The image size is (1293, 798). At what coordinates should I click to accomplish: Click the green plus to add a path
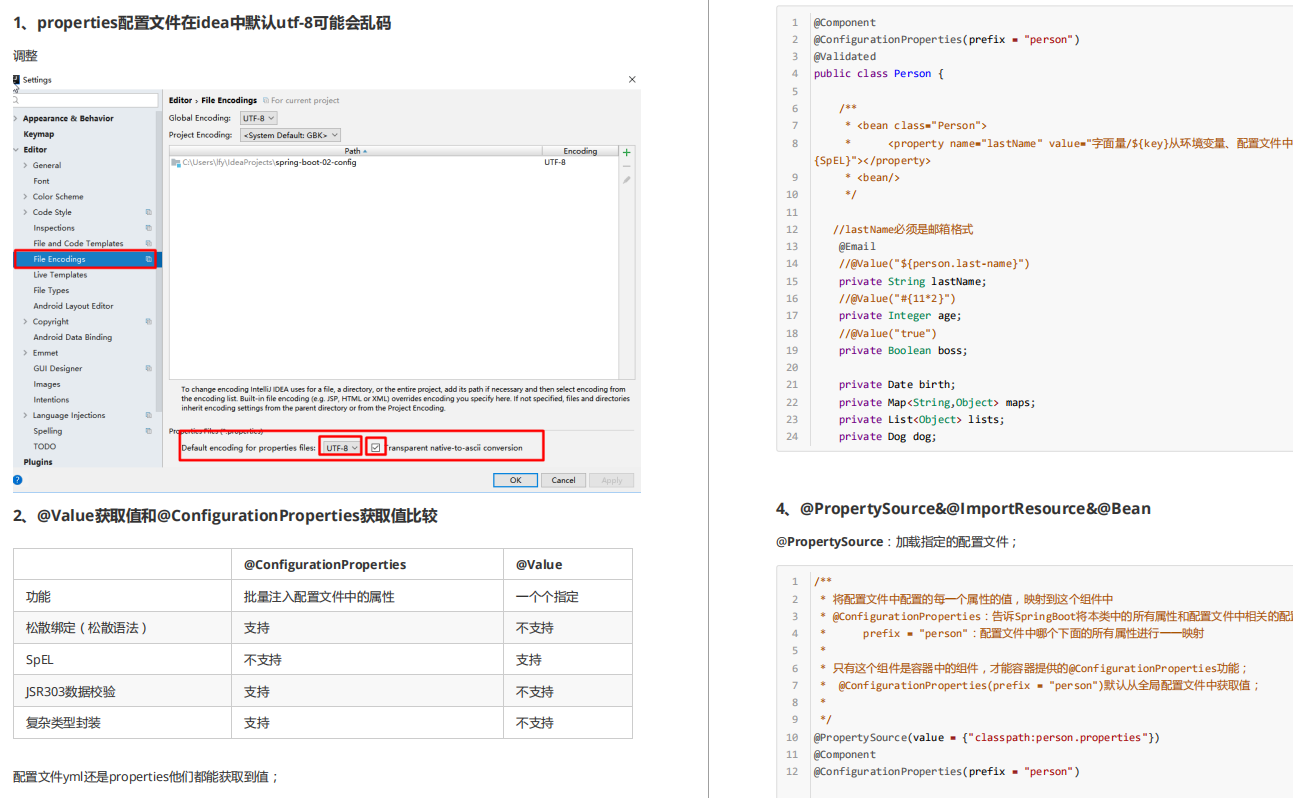pos(627,153)
